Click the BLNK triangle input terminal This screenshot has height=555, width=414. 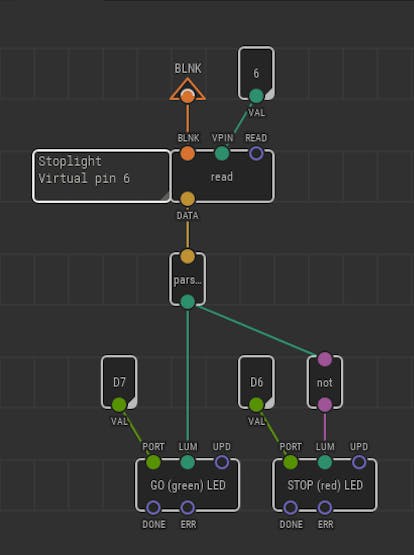pos(188,90)
